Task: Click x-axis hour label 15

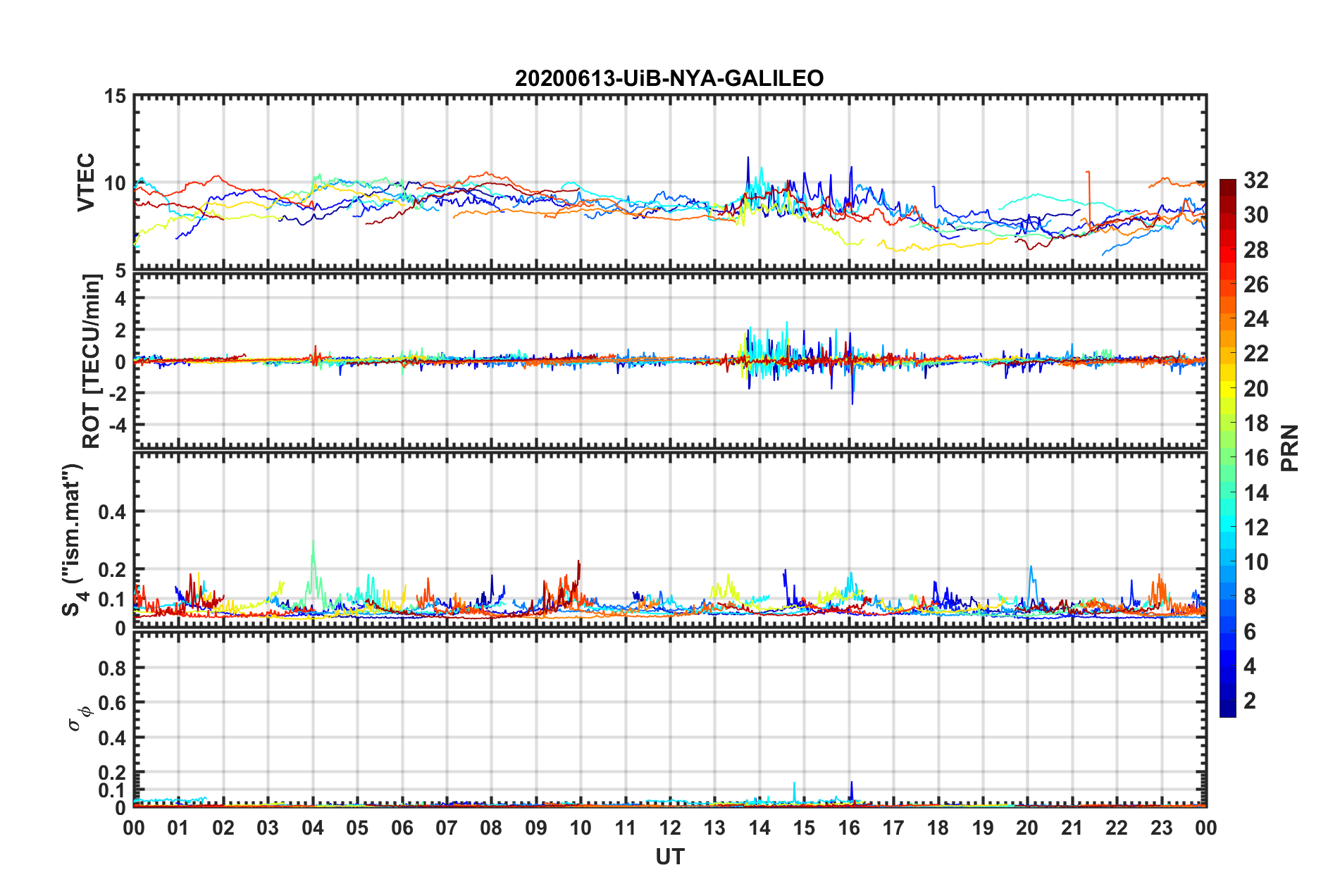Action: pos(804,828)
